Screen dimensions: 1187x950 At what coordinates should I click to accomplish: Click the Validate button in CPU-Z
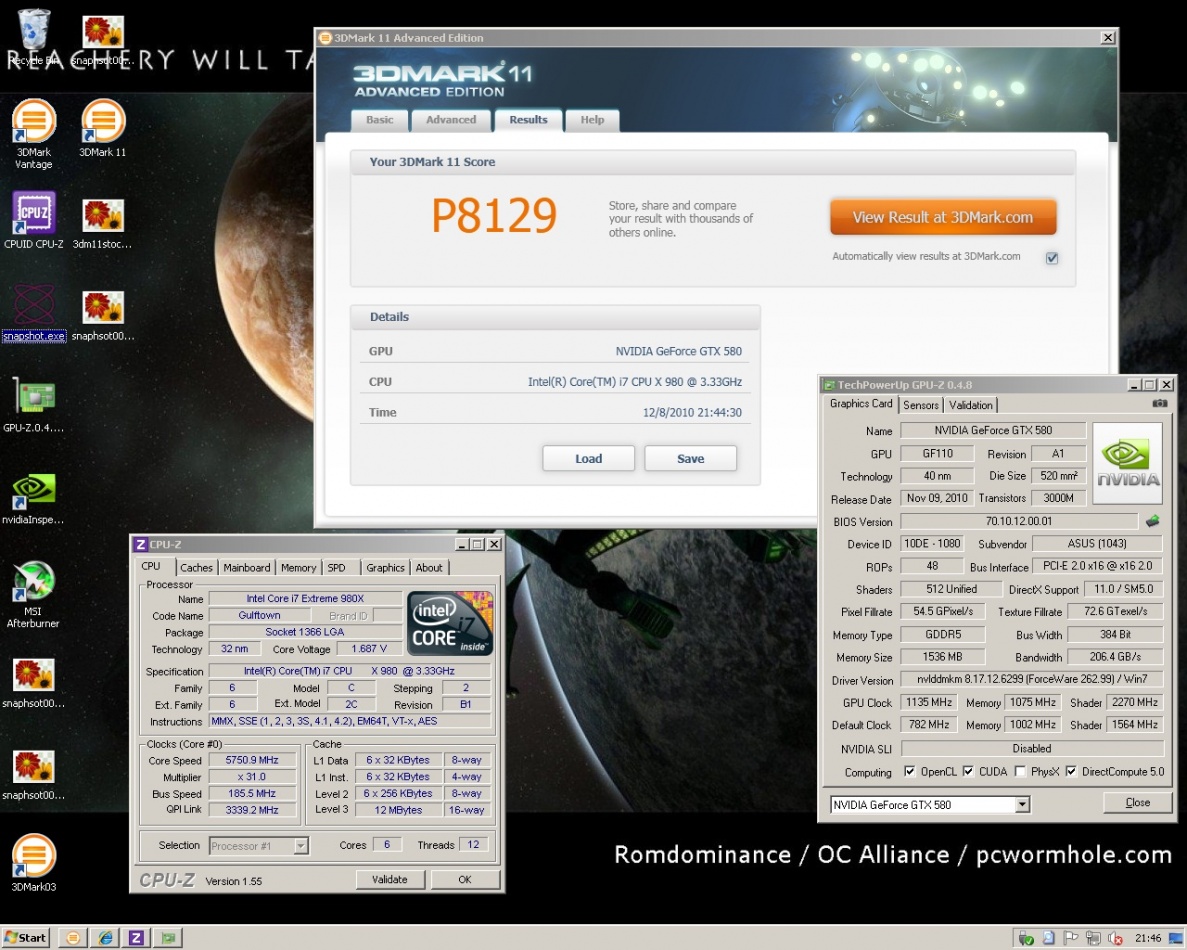click(390, 880)
